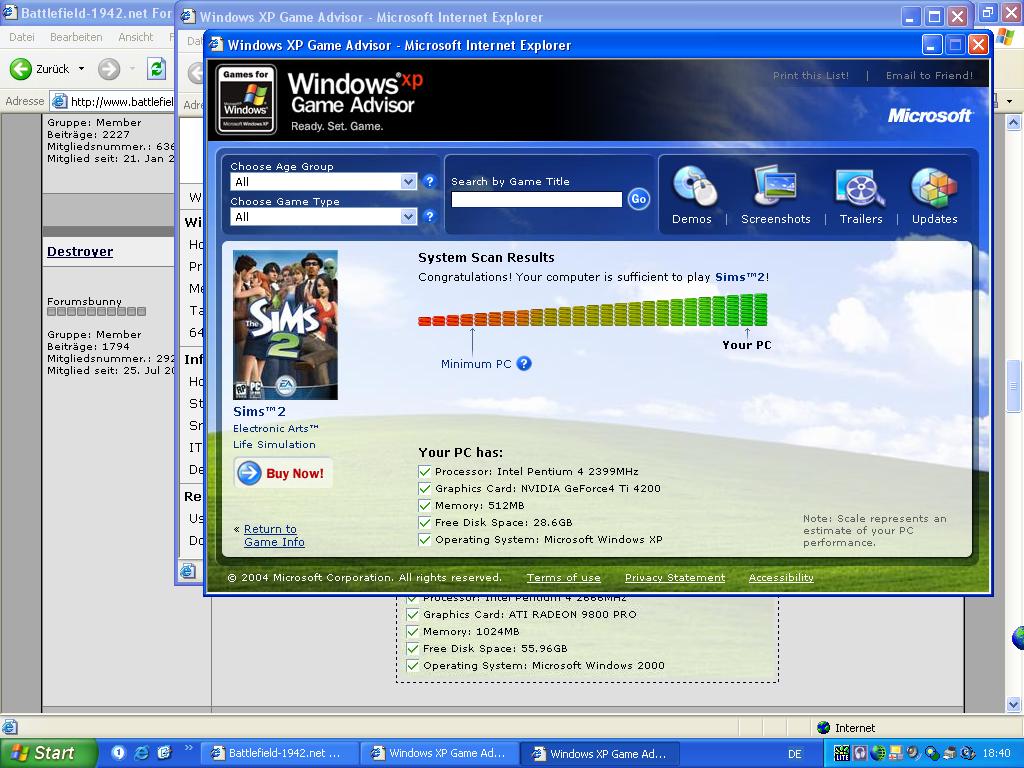
Task: Click the Games for Windows logo
Action: point(246,99)
